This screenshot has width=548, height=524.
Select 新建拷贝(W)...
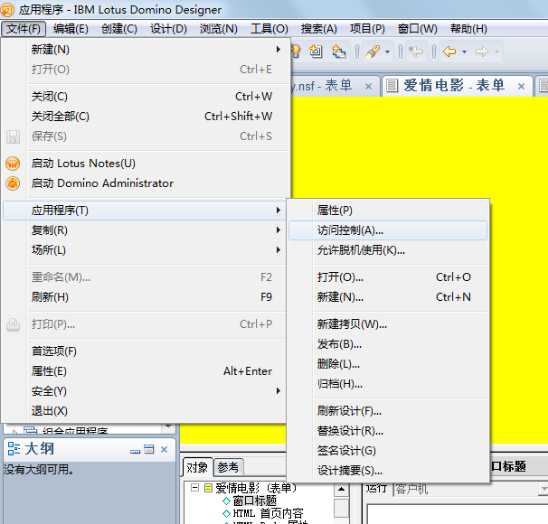[x=388, y=324]
